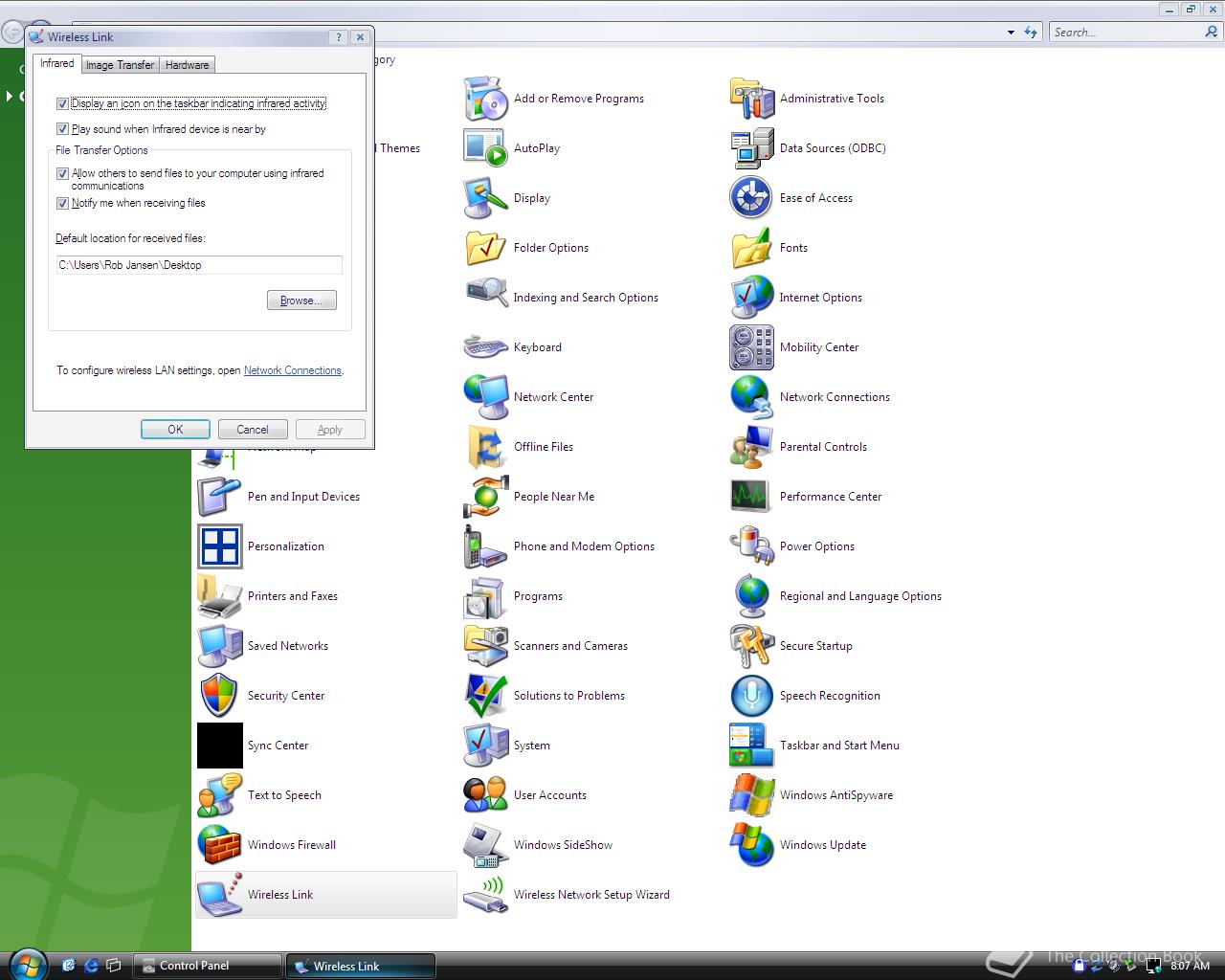Open the Phone and Modem Options icon
This screenshot has height=980, width=1225.
pyautogui.click(x=485, y=546)
